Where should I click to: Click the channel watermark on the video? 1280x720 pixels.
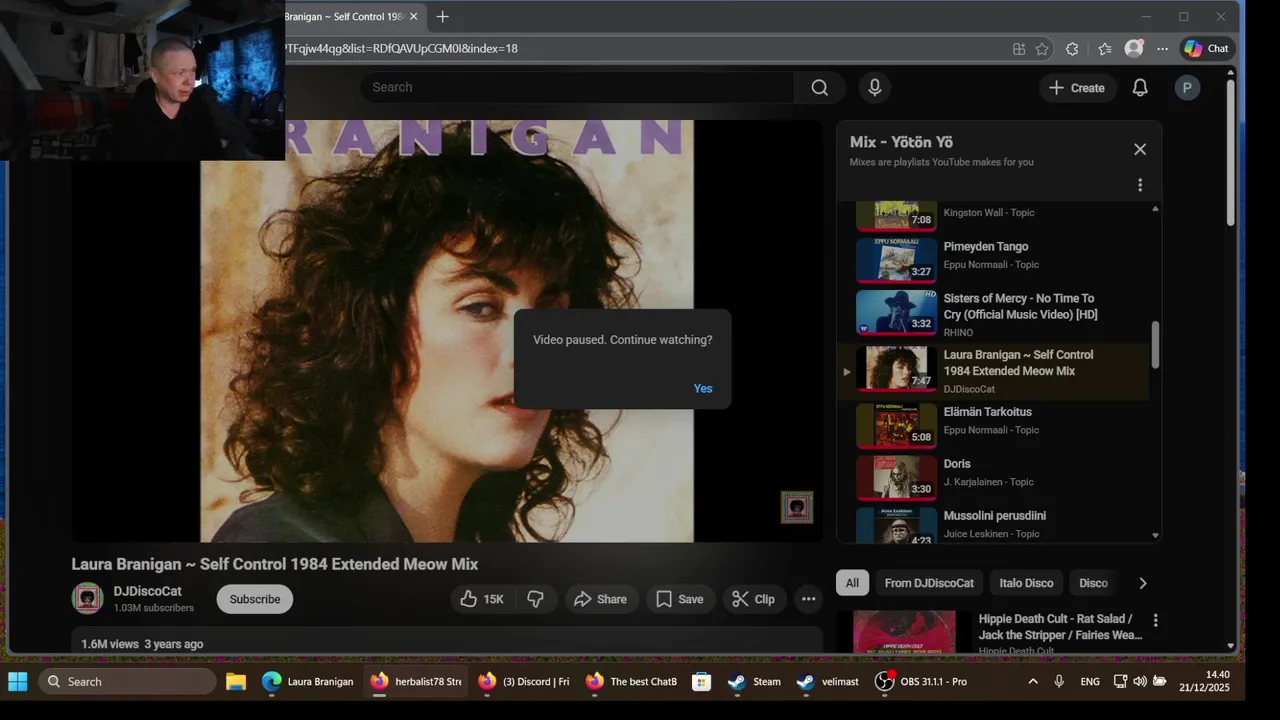coord(797,507)
